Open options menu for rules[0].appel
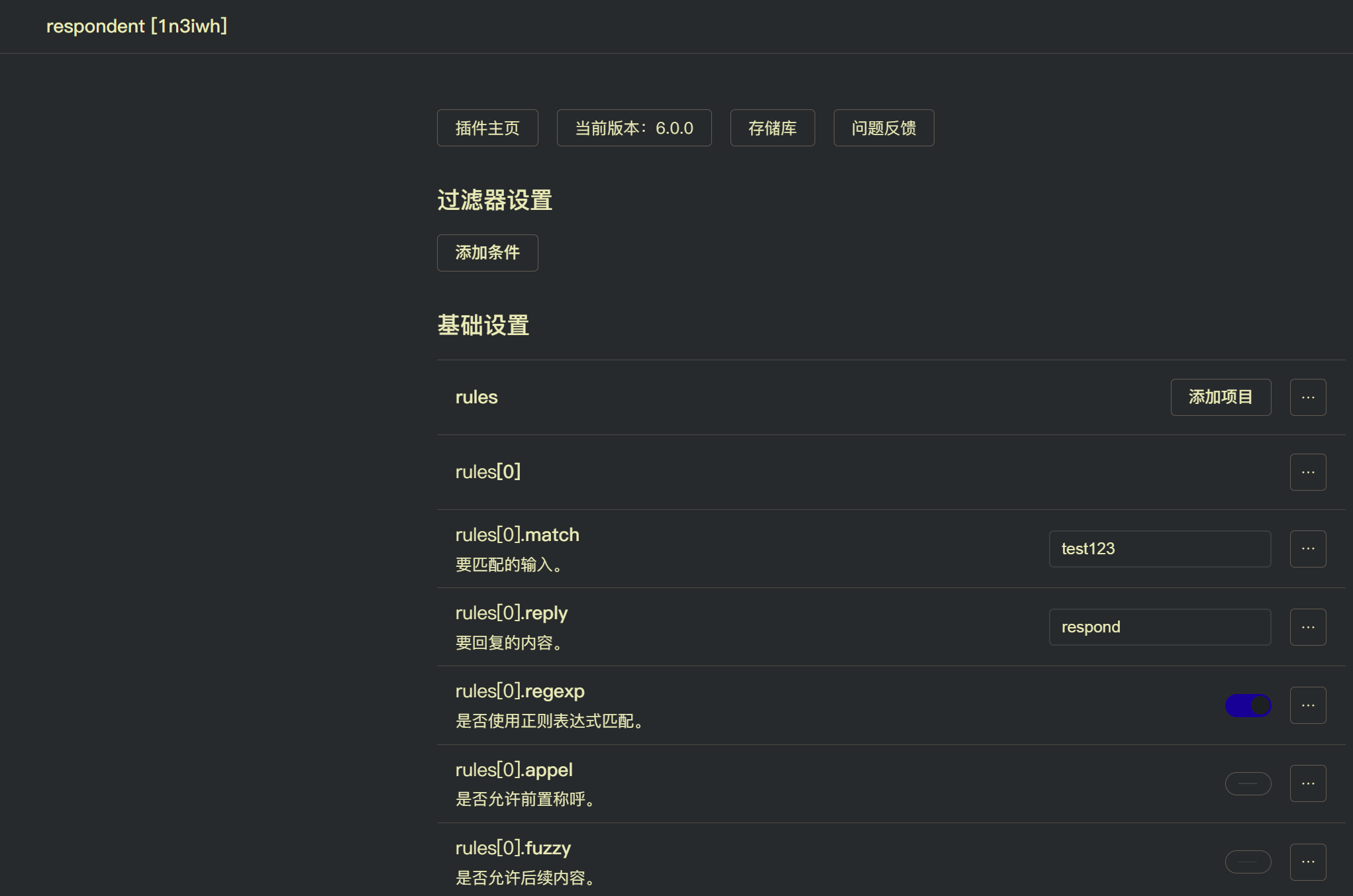 click(x=1307, y=783)
